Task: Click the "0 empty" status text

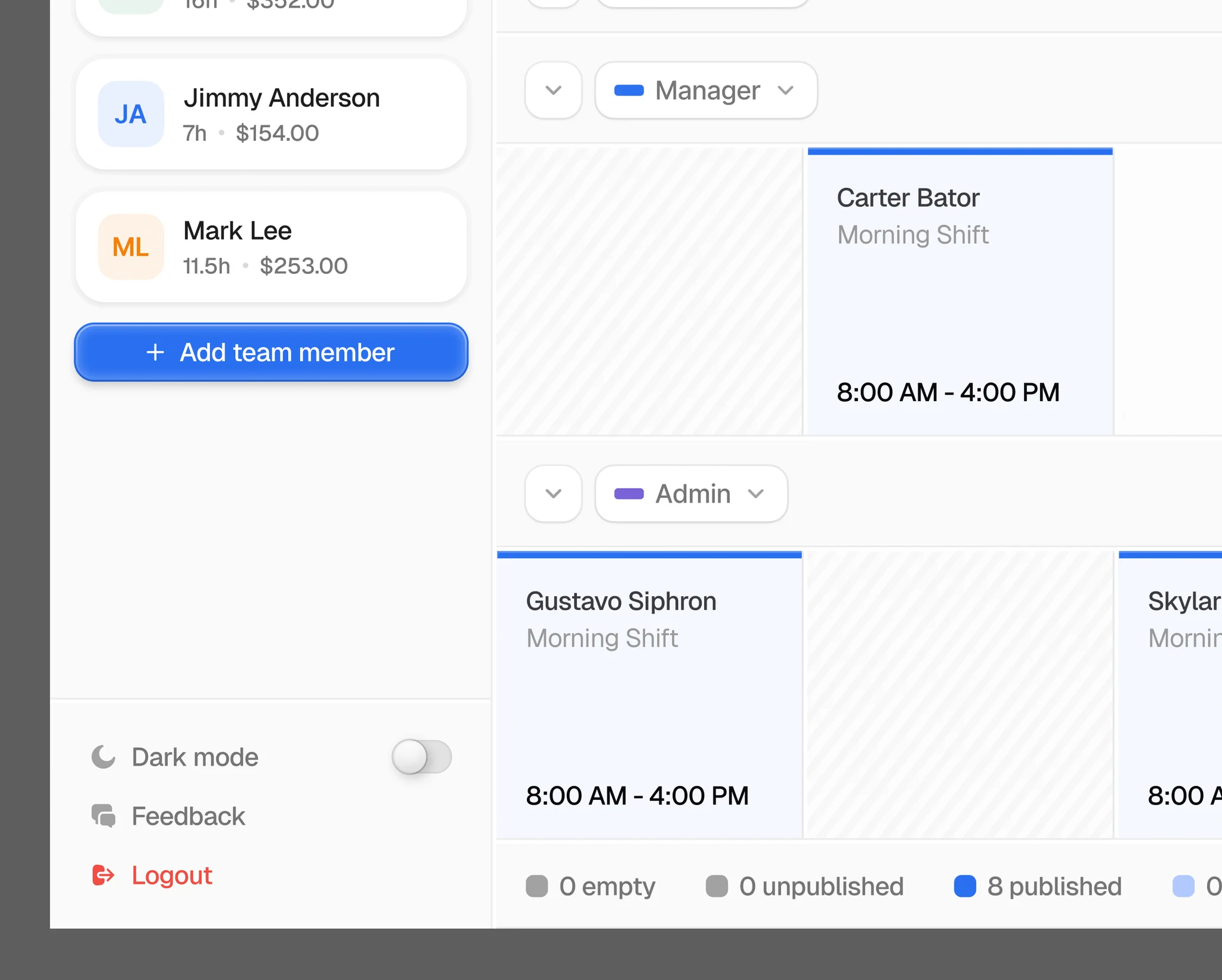Action: pos(607,886)
